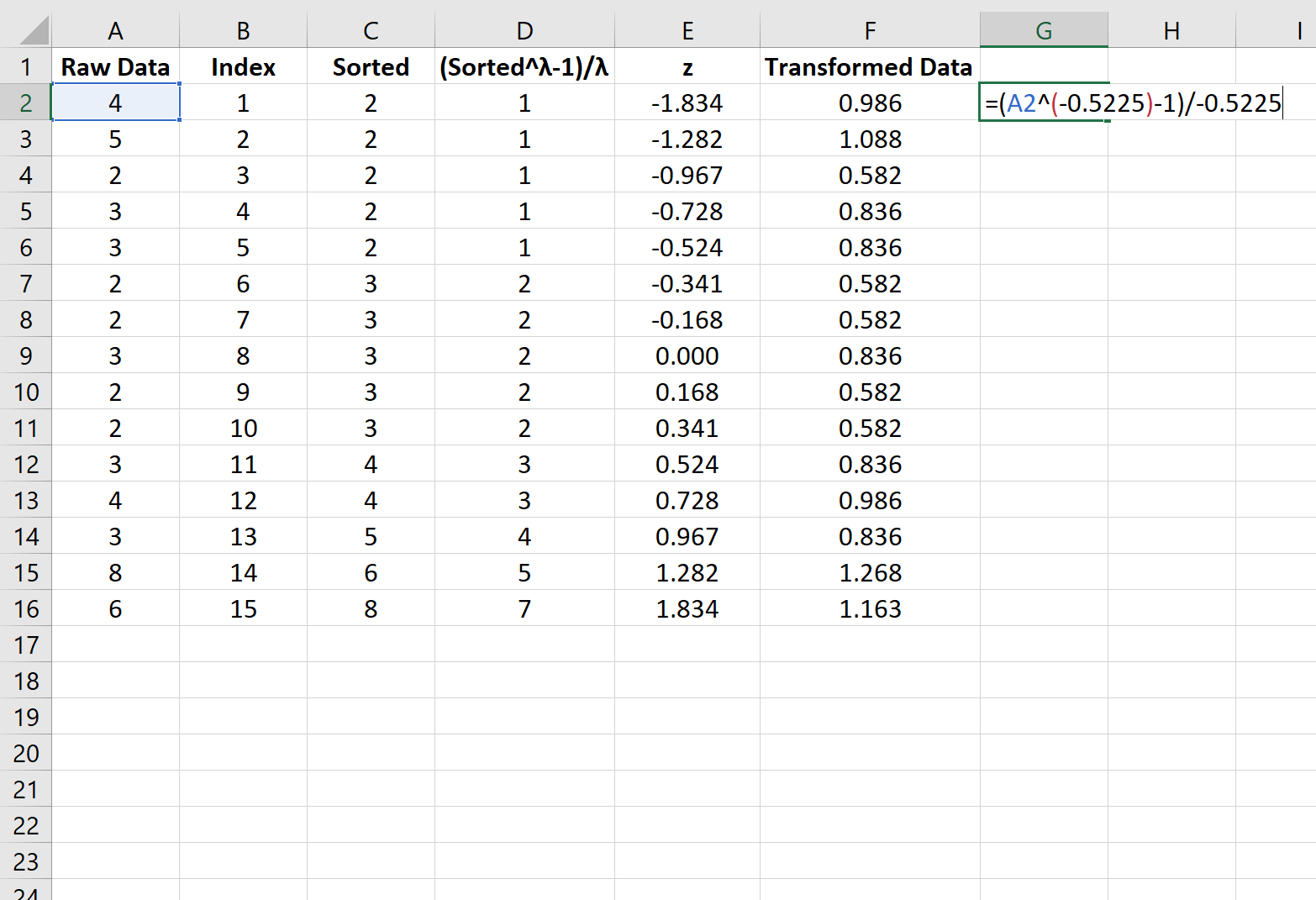Click the 'Raw Data' header cell
Viewport: 1316px width, 900px height.
click(116, 66)
